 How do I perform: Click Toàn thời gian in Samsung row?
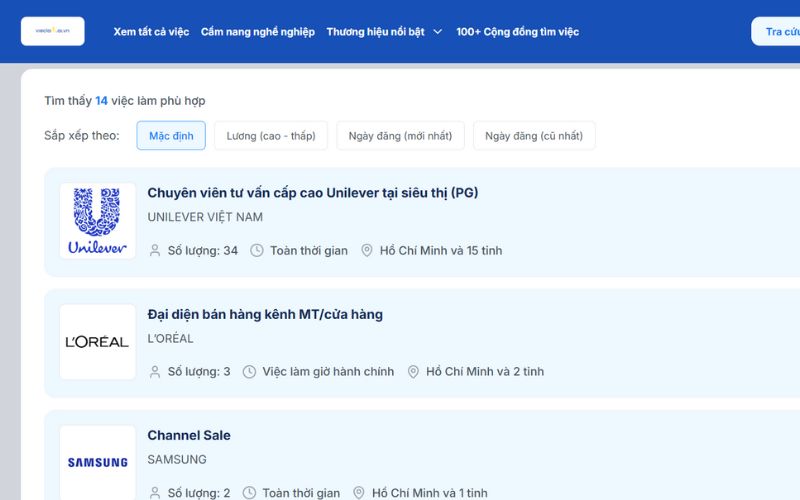point(301,493)
